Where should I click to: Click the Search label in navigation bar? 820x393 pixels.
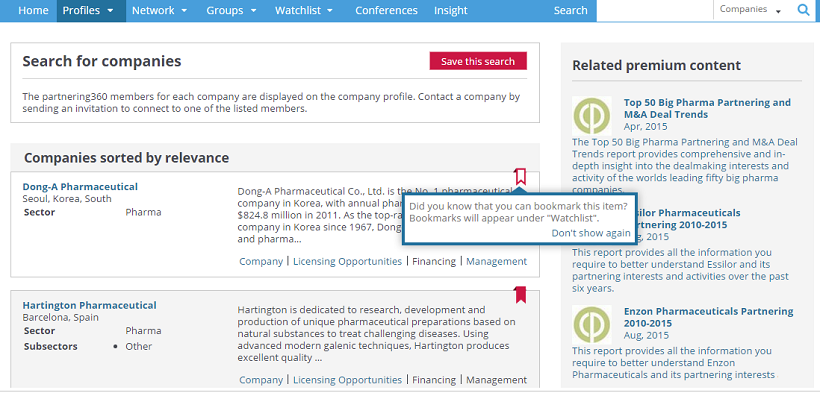click(571, 10)
